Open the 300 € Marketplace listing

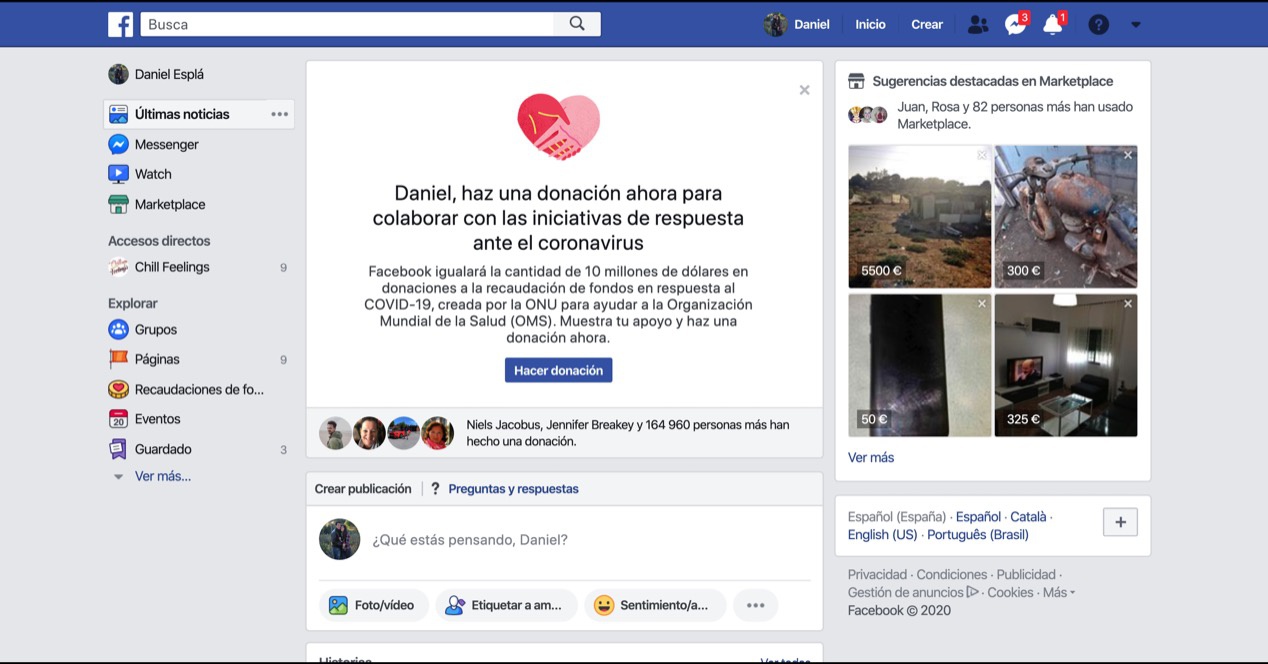[1065, 216]
